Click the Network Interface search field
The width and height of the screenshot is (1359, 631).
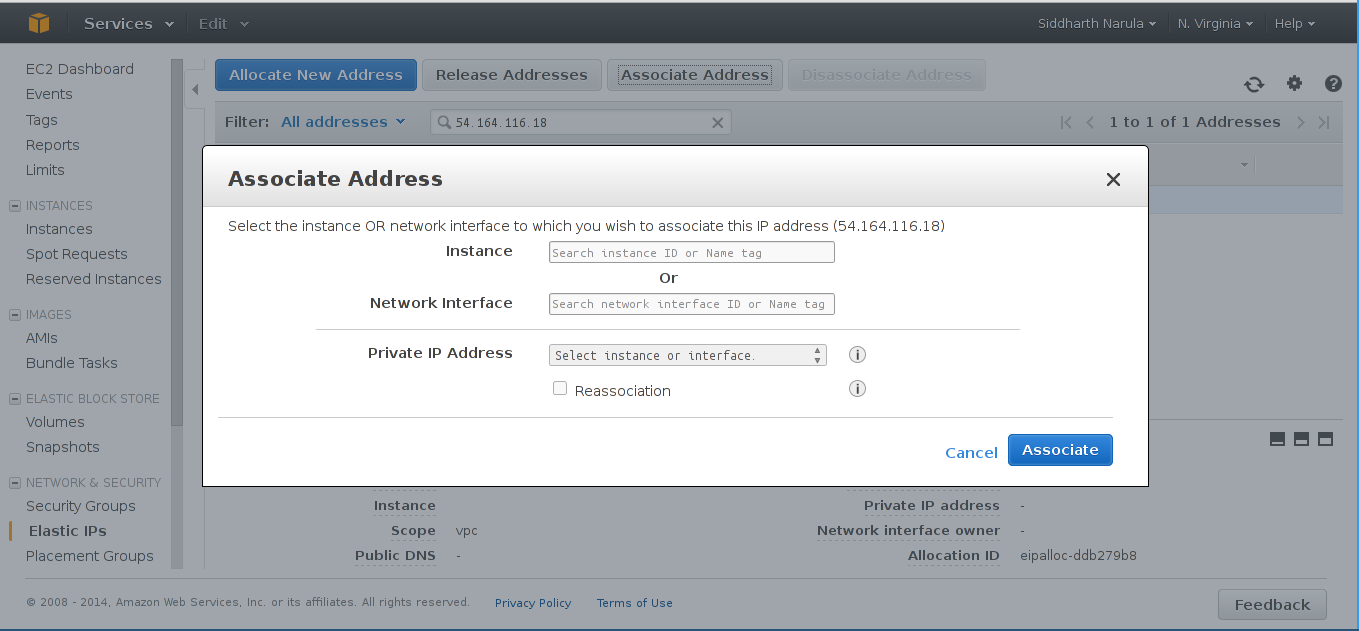click(x=691, y=304)
